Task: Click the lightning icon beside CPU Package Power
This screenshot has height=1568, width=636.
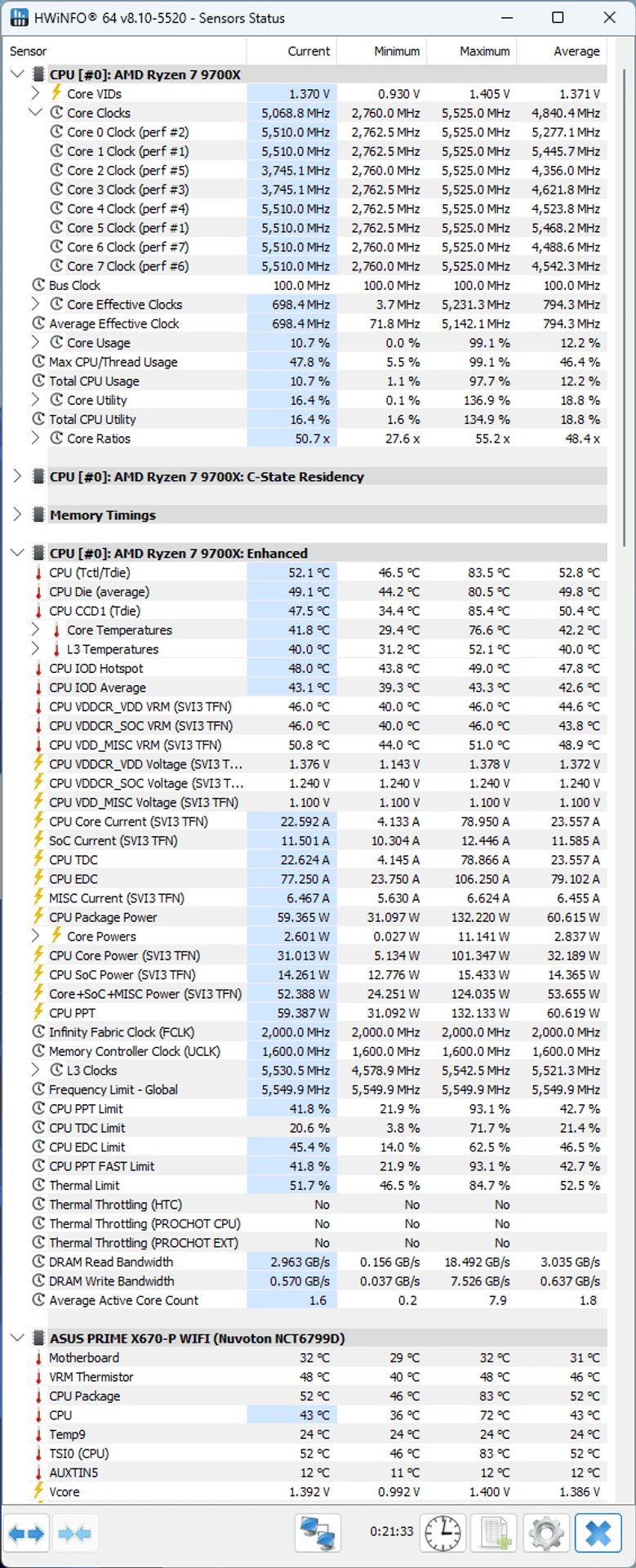Action: point(38,917)
